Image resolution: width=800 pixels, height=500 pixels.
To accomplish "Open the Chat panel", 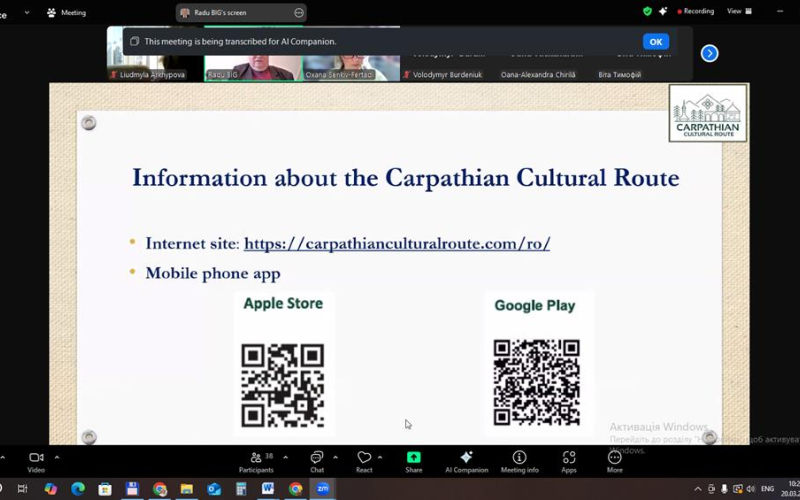I will [x=317, y=462].
